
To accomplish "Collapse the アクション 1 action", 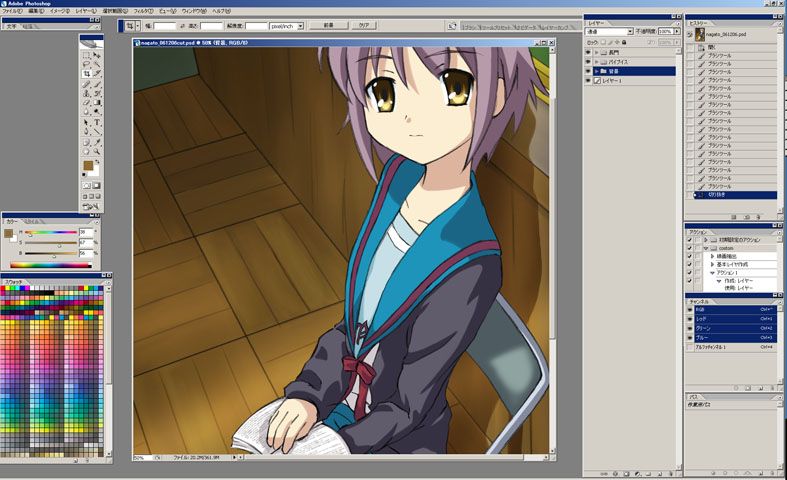I will tap(712, 273).
